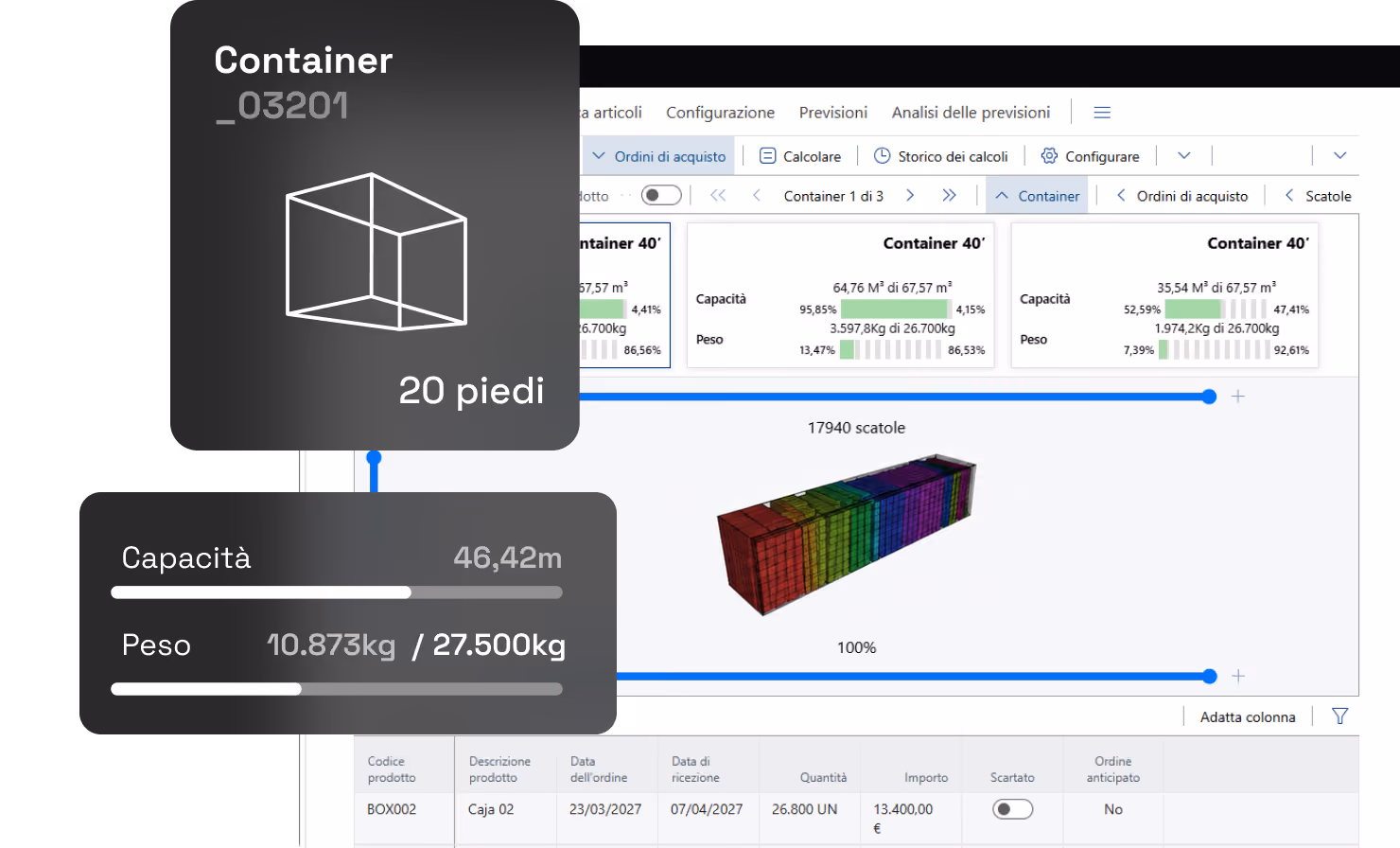Expand the Ordini di acquisto panel toggle
This screenshot has height=848, width=1400.
1181,196
